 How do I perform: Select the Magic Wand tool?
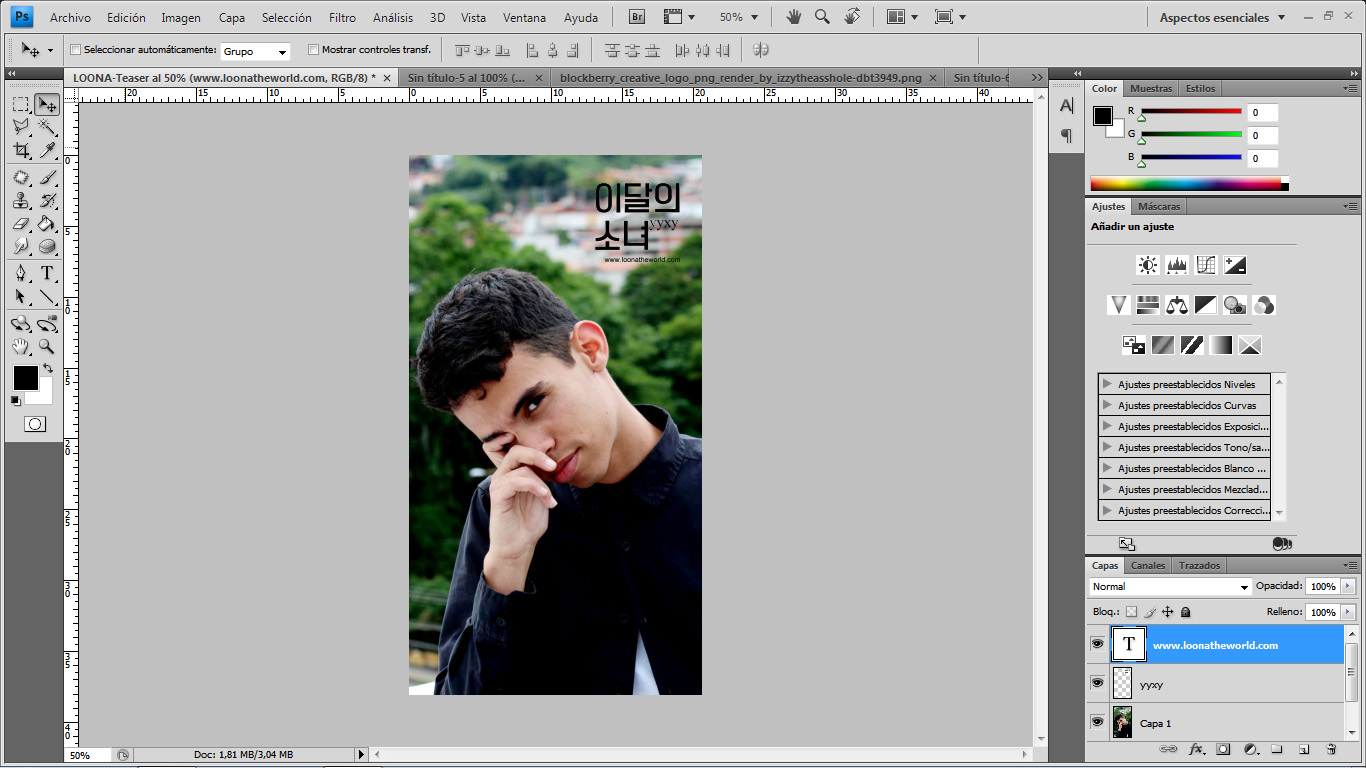[x=47, y=127]
